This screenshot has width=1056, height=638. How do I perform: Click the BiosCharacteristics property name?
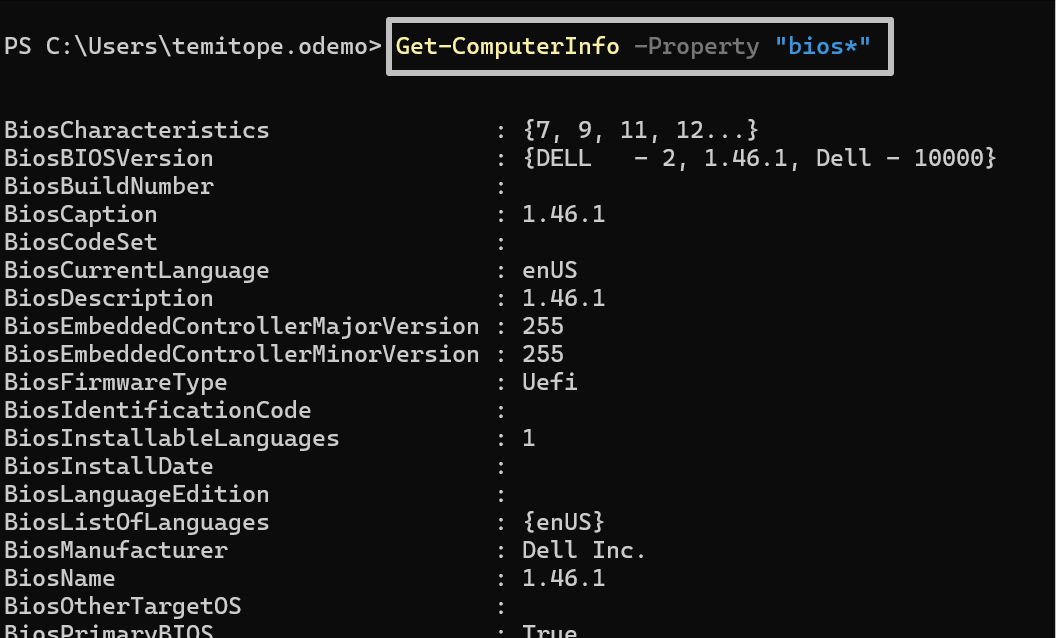137,130
